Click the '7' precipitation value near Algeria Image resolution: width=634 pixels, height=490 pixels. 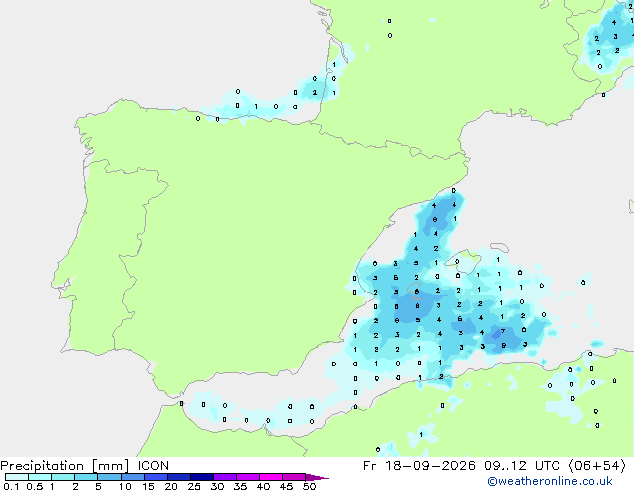tap(503, 331)
